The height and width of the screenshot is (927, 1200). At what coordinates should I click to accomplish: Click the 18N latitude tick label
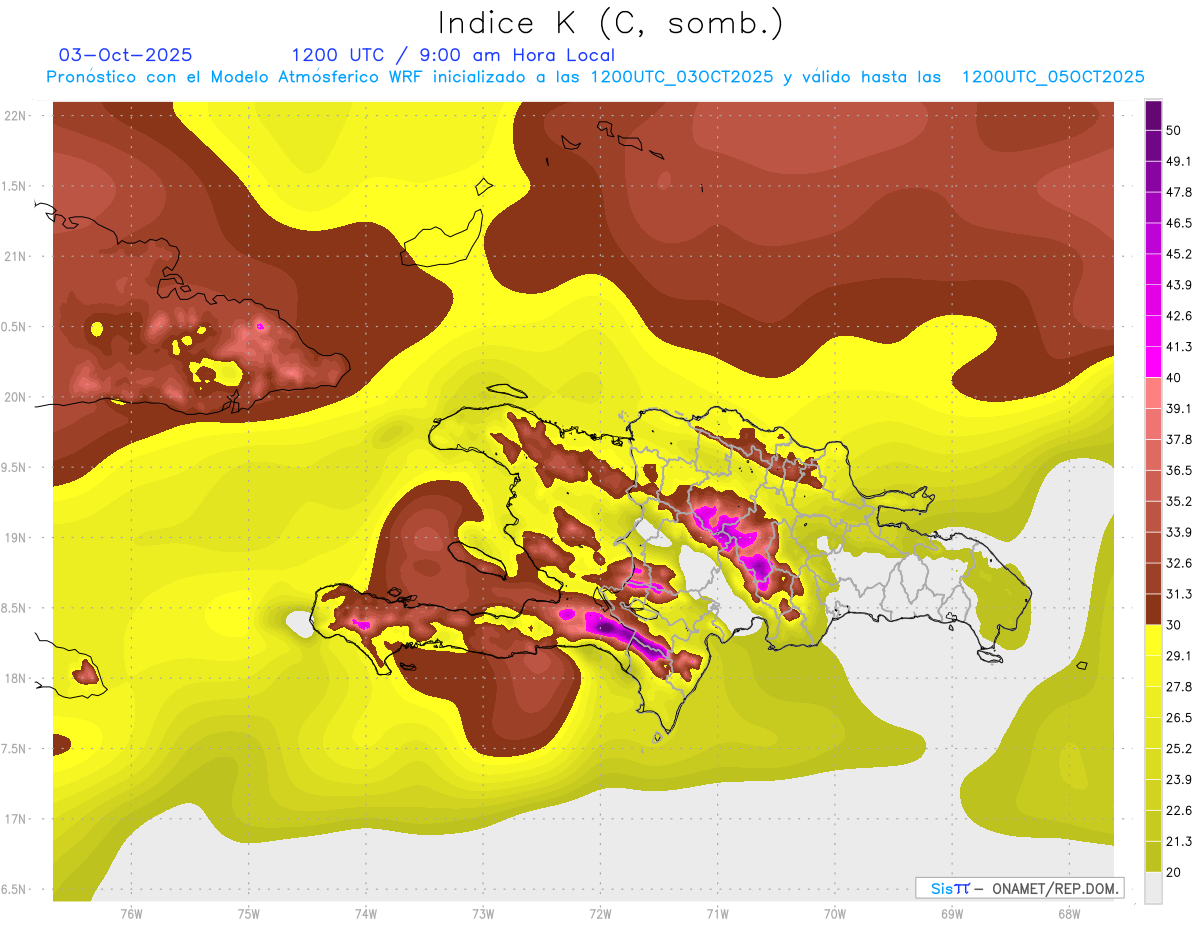click(15, 679)
